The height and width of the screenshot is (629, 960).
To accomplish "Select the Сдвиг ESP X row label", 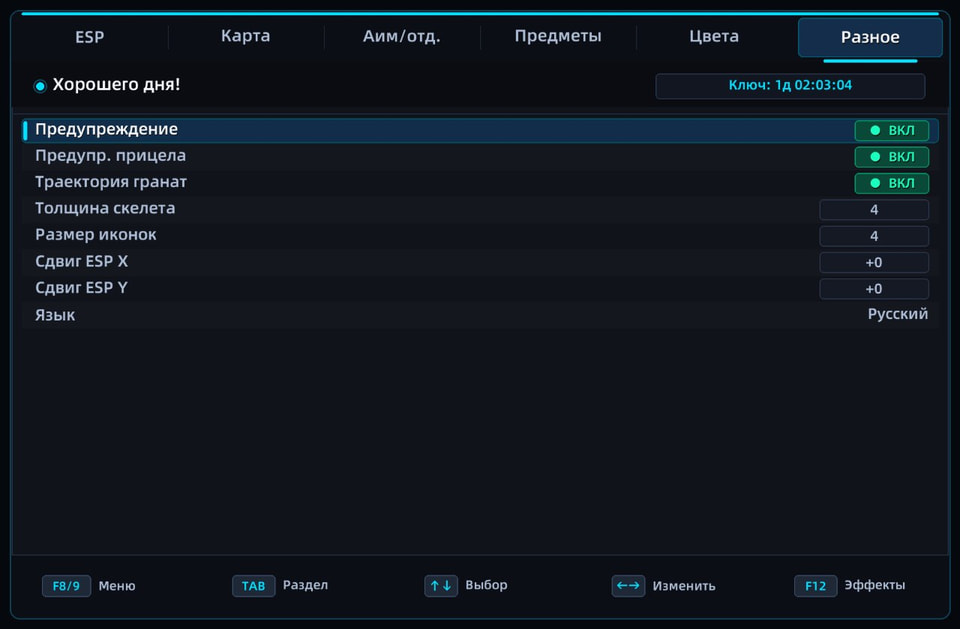I will [81, 262].
